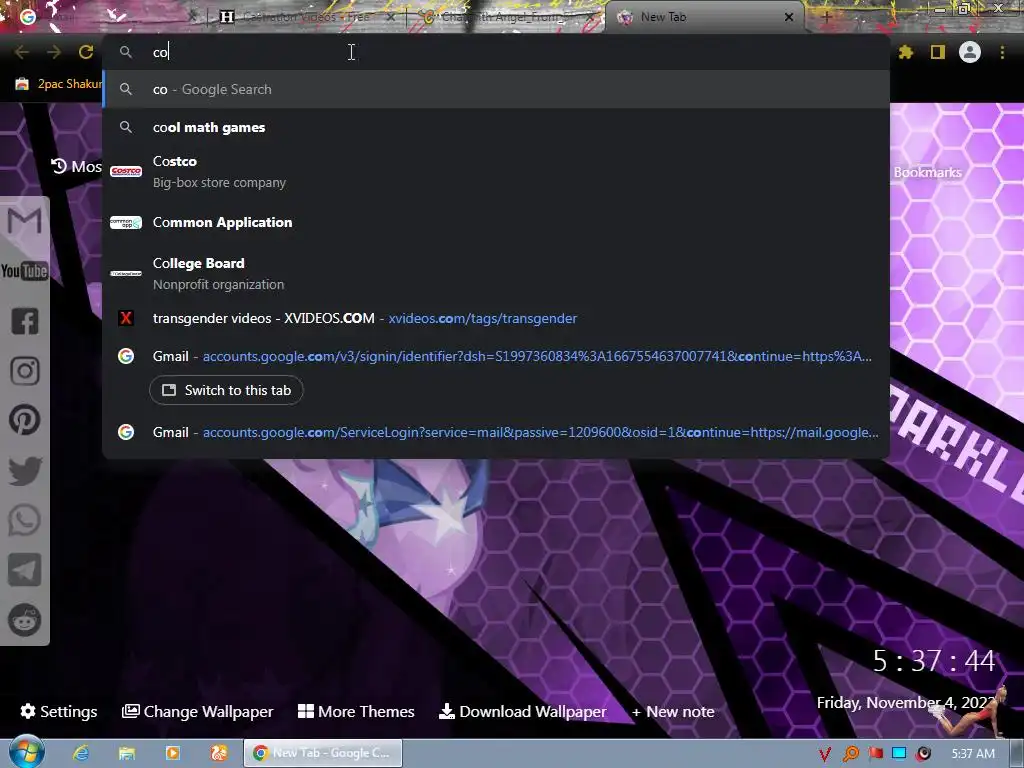Open Gmail icon in sidebar
The width and height of the screenshot is (1024, 768).
[x=24, y=221]
